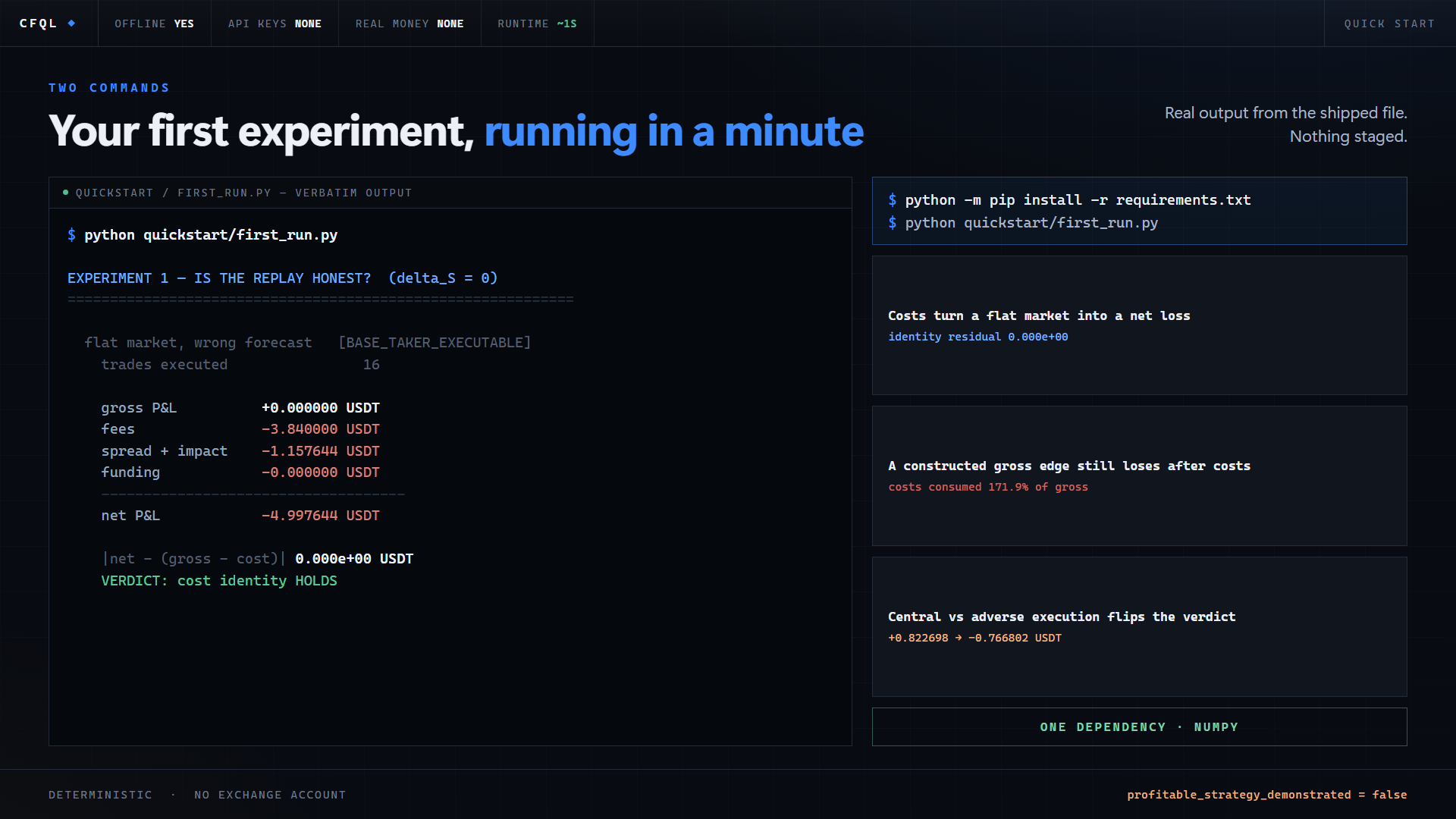1456x819 pixels.
Task: Click the +0.822698 → -0.766802 USDT text
Action: pyautogui.click(x=974, y=638)
